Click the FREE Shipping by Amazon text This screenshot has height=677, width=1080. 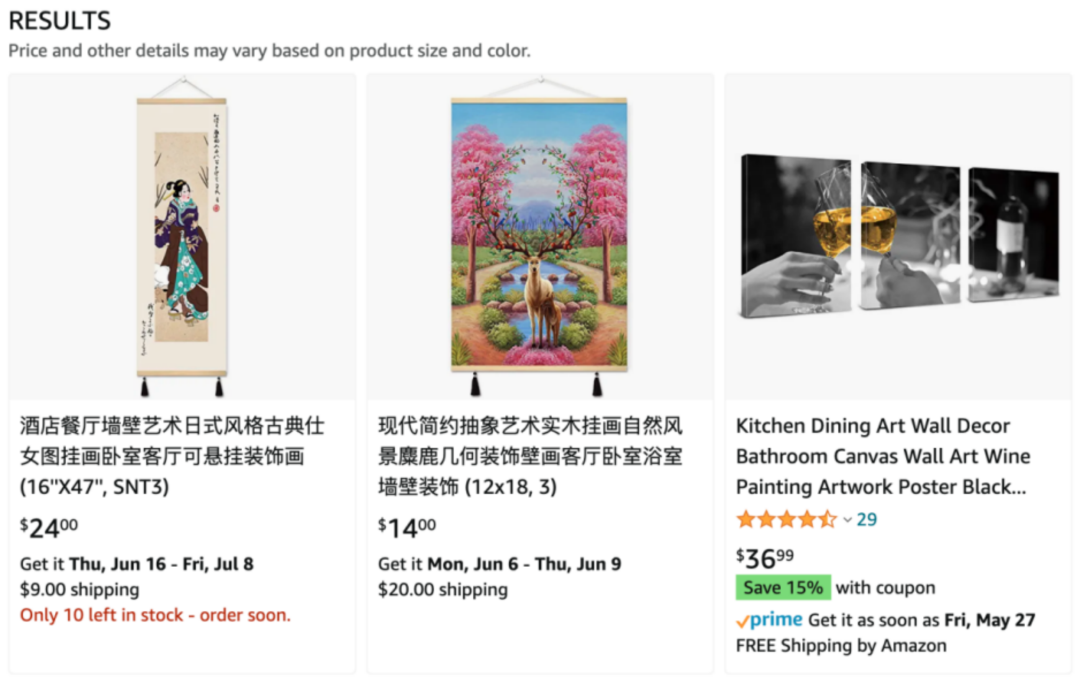[x=841, y=645]
